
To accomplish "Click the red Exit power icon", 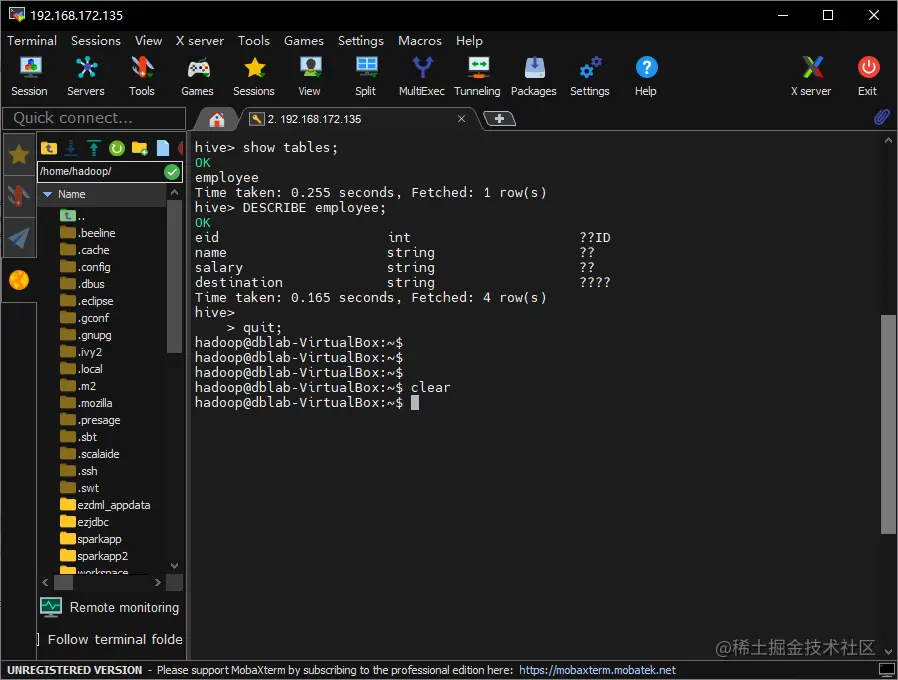I will 868,76.
